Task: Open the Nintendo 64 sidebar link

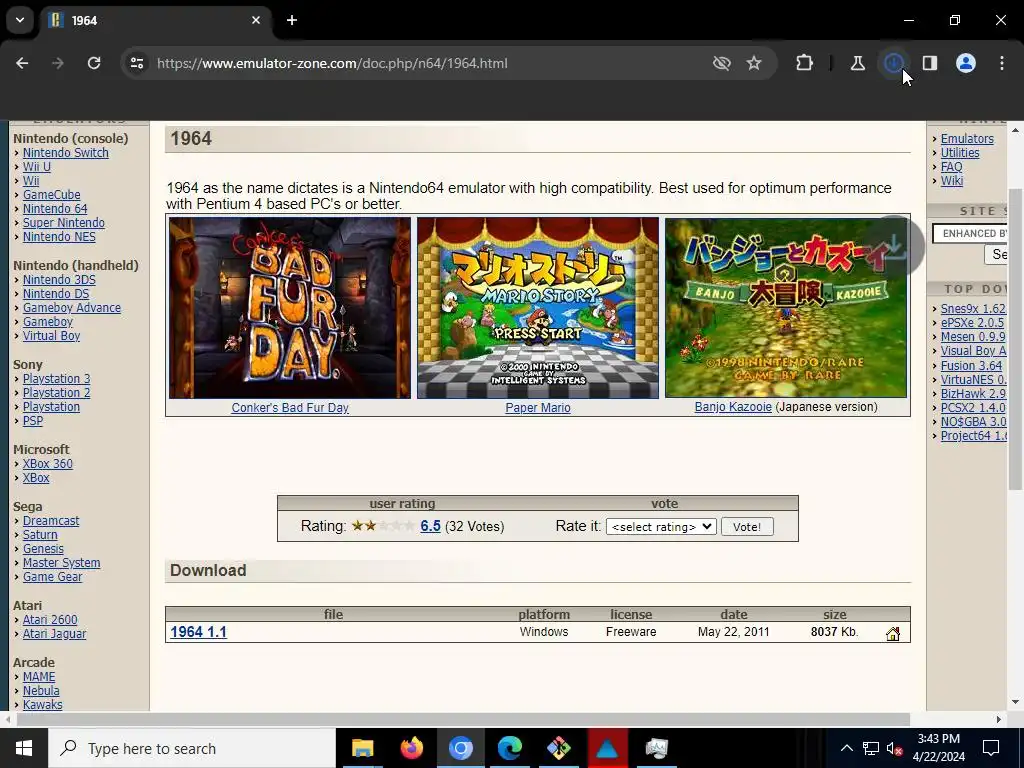Action: 55,209
